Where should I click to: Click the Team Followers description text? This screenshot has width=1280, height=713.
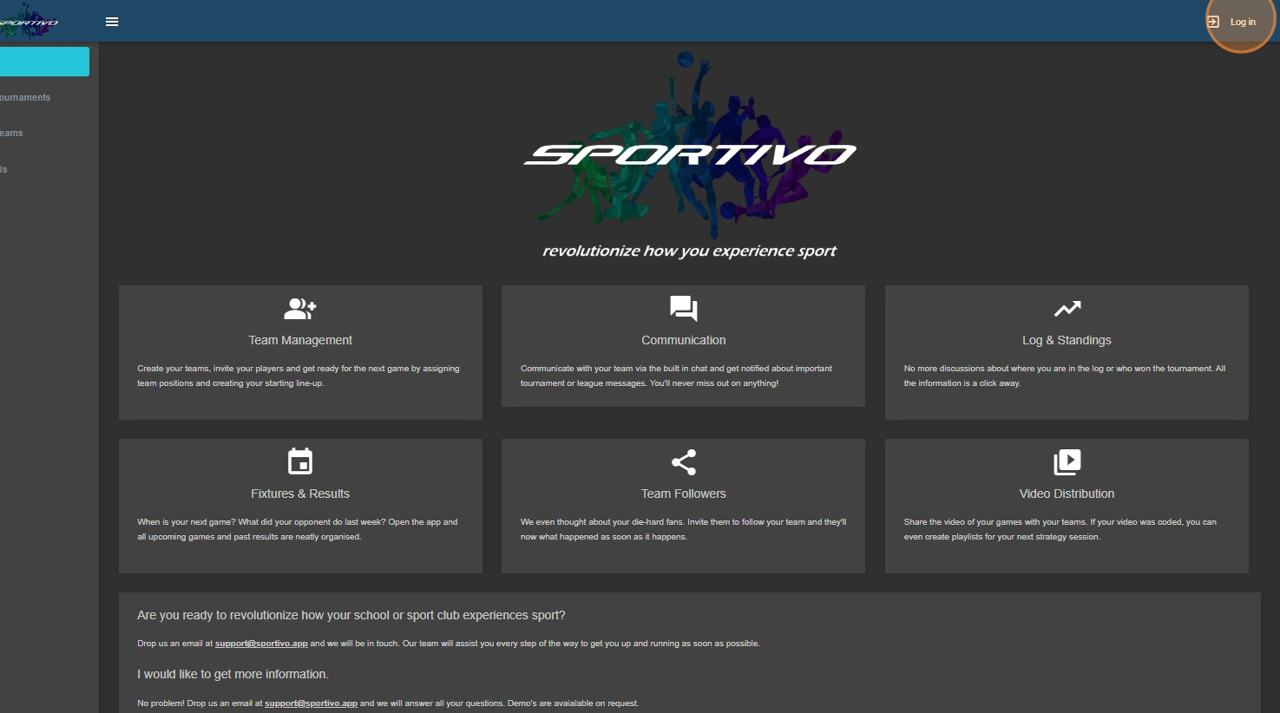pyautogui.click(x=683, y=529)
